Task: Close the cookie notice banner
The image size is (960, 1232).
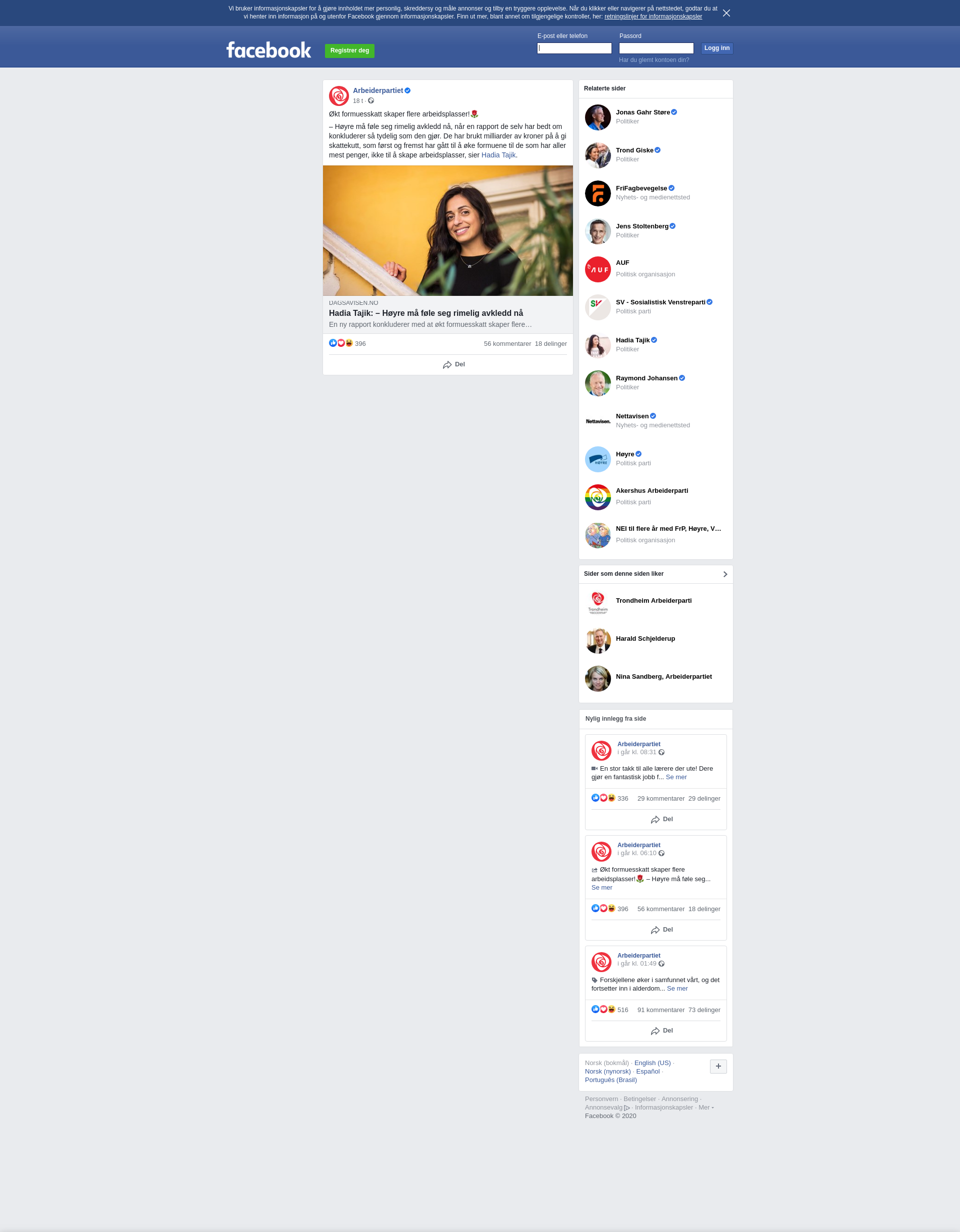Action: 726,13
